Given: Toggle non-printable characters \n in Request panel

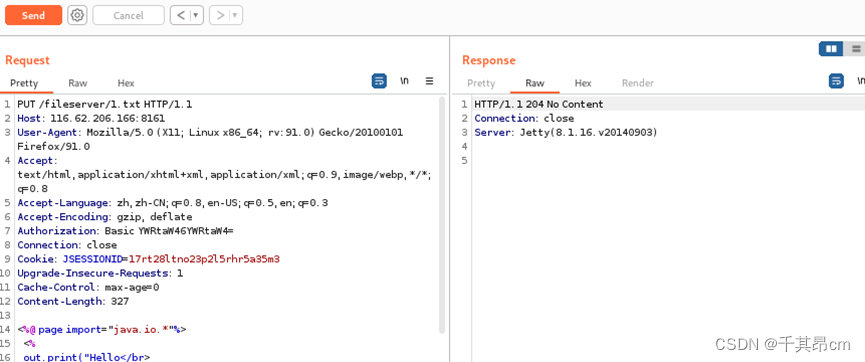Looking at the screenshot, I should 404,81.
